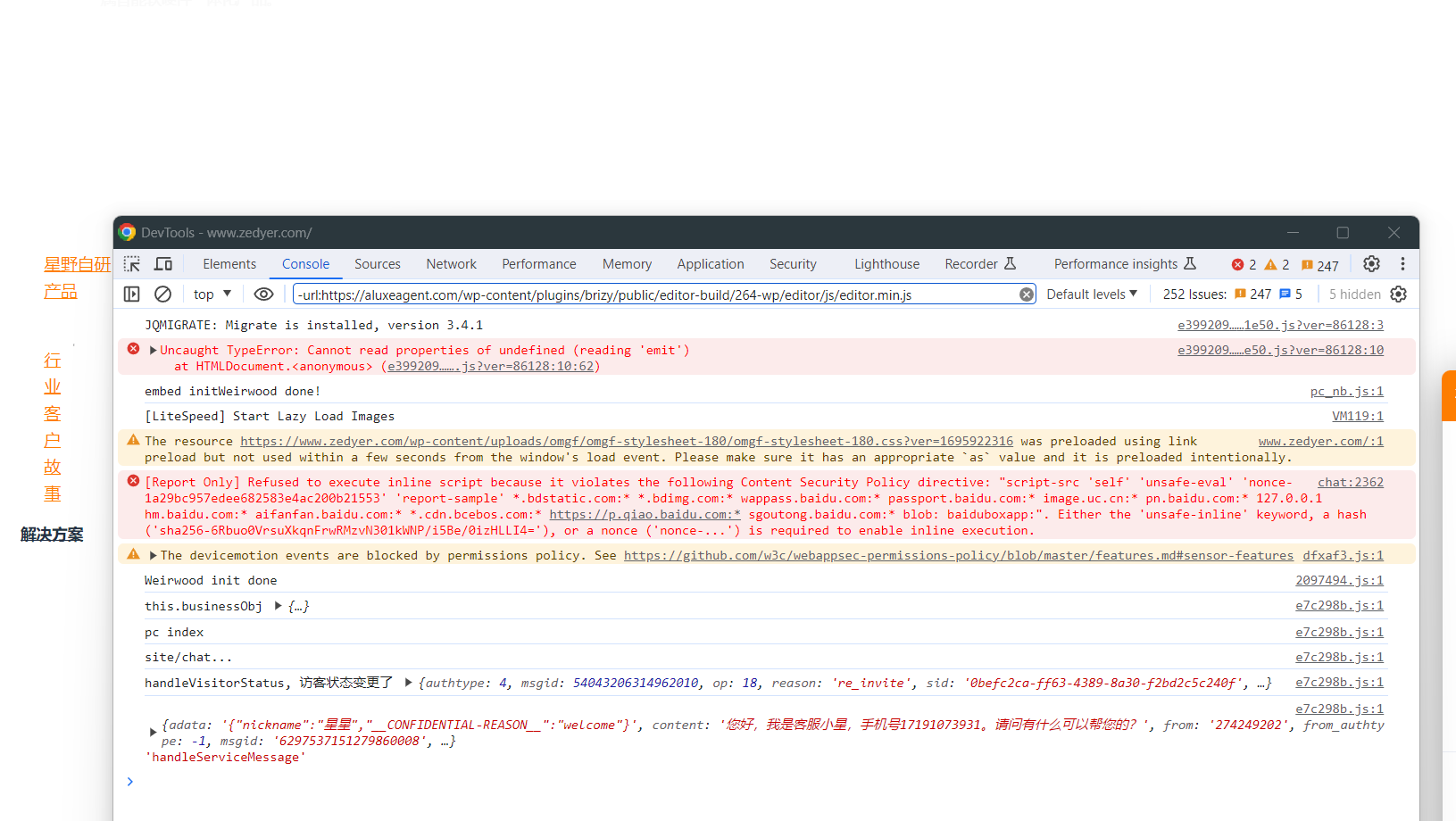1456x821 pixels.
Task: Expand the handleVisitorStatus object details
Action: (408, 683)
